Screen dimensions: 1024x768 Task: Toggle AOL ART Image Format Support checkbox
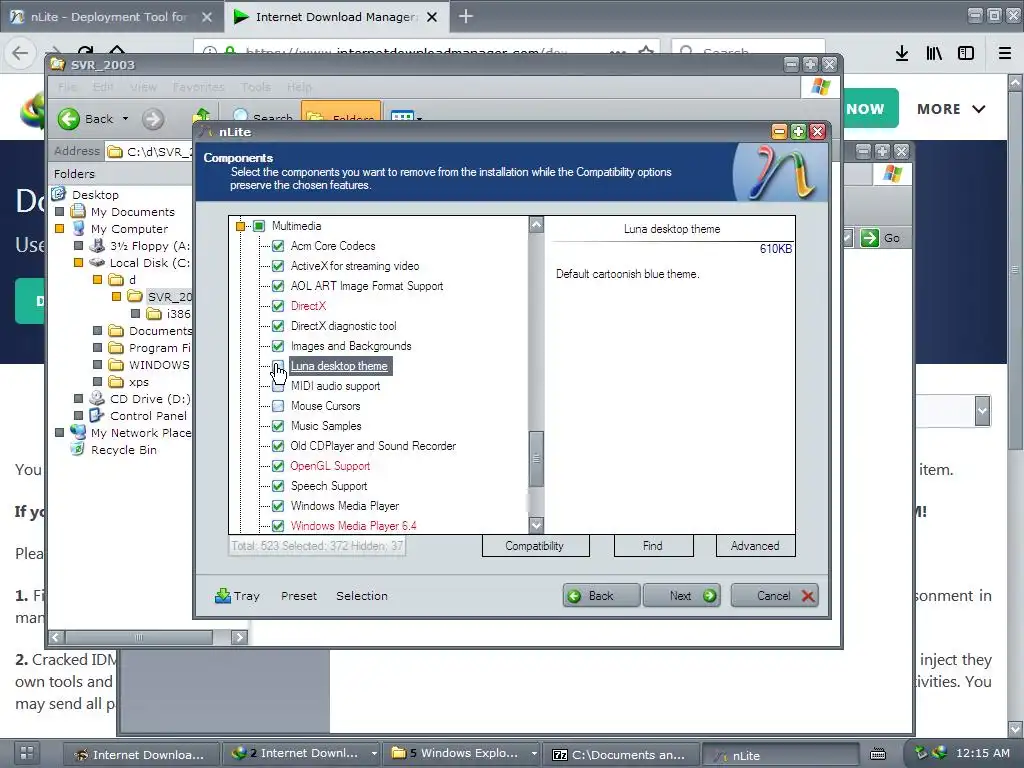tap(278, 286)
